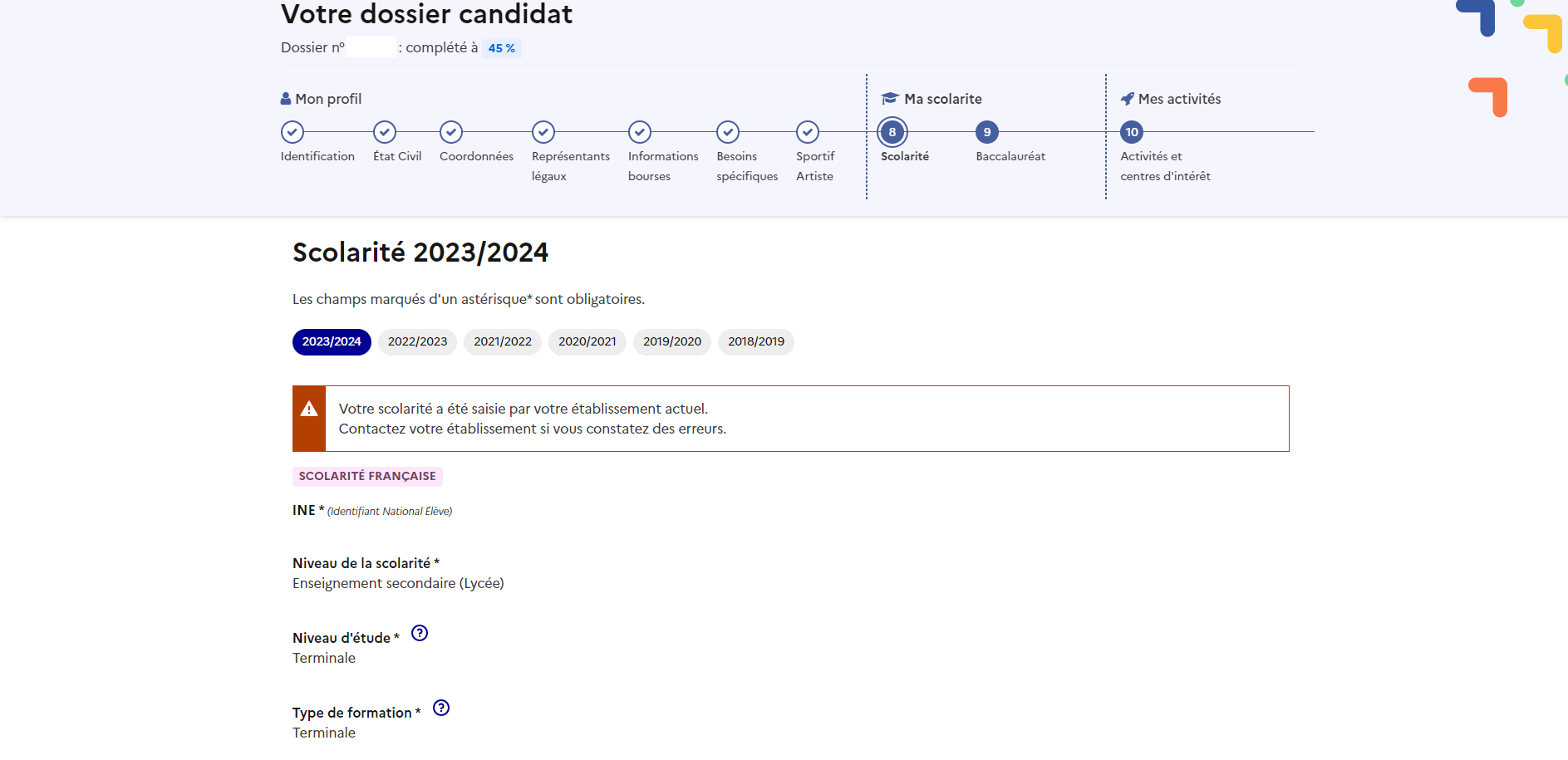Open the Coordonnées step checkmark
1568x760 pixels.
click(x=451, y=132)
